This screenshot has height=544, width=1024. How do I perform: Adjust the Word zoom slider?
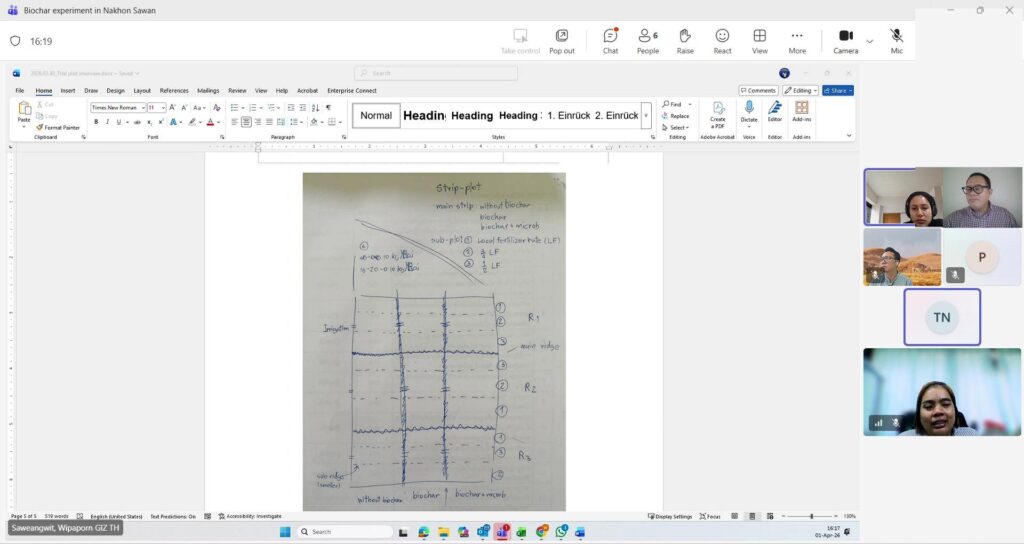[811, 516]
